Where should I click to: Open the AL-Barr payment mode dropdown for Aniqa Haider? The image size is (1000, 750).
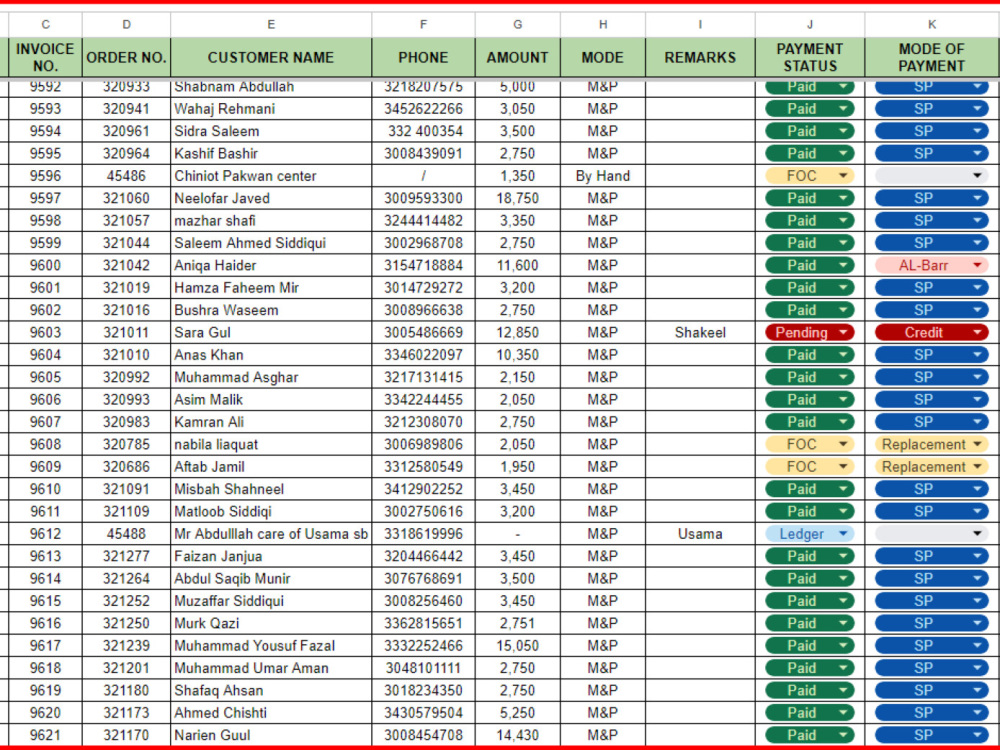coord(931,265)
